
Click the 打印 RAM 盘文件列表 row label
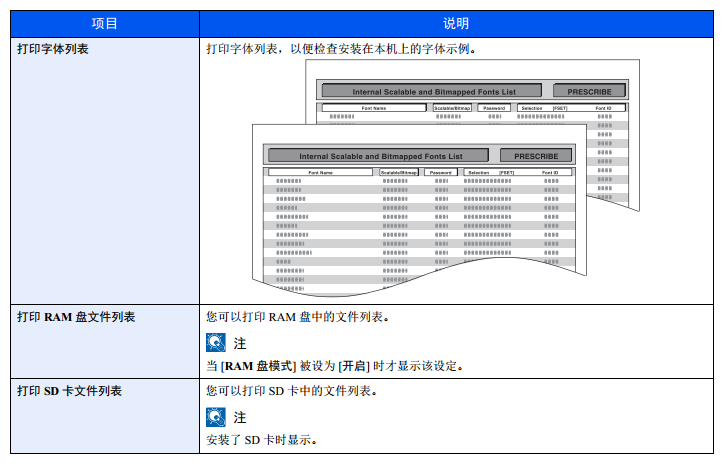tap(76, 317)
